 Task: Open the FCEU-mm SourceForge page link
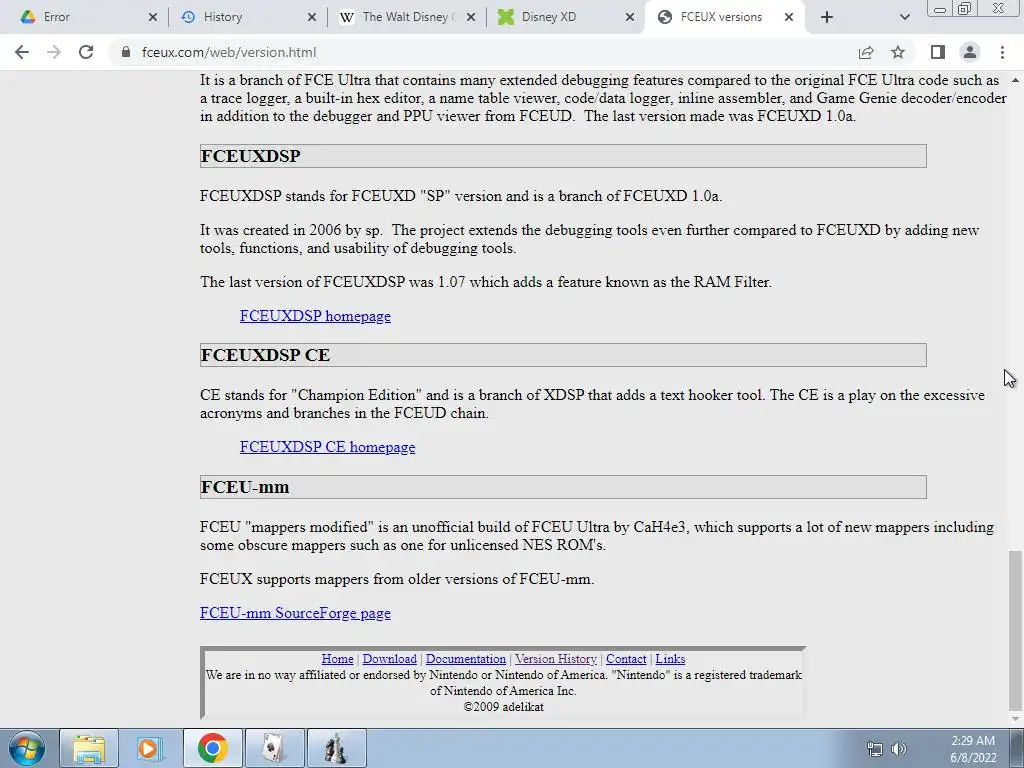[x=295, y=613]
